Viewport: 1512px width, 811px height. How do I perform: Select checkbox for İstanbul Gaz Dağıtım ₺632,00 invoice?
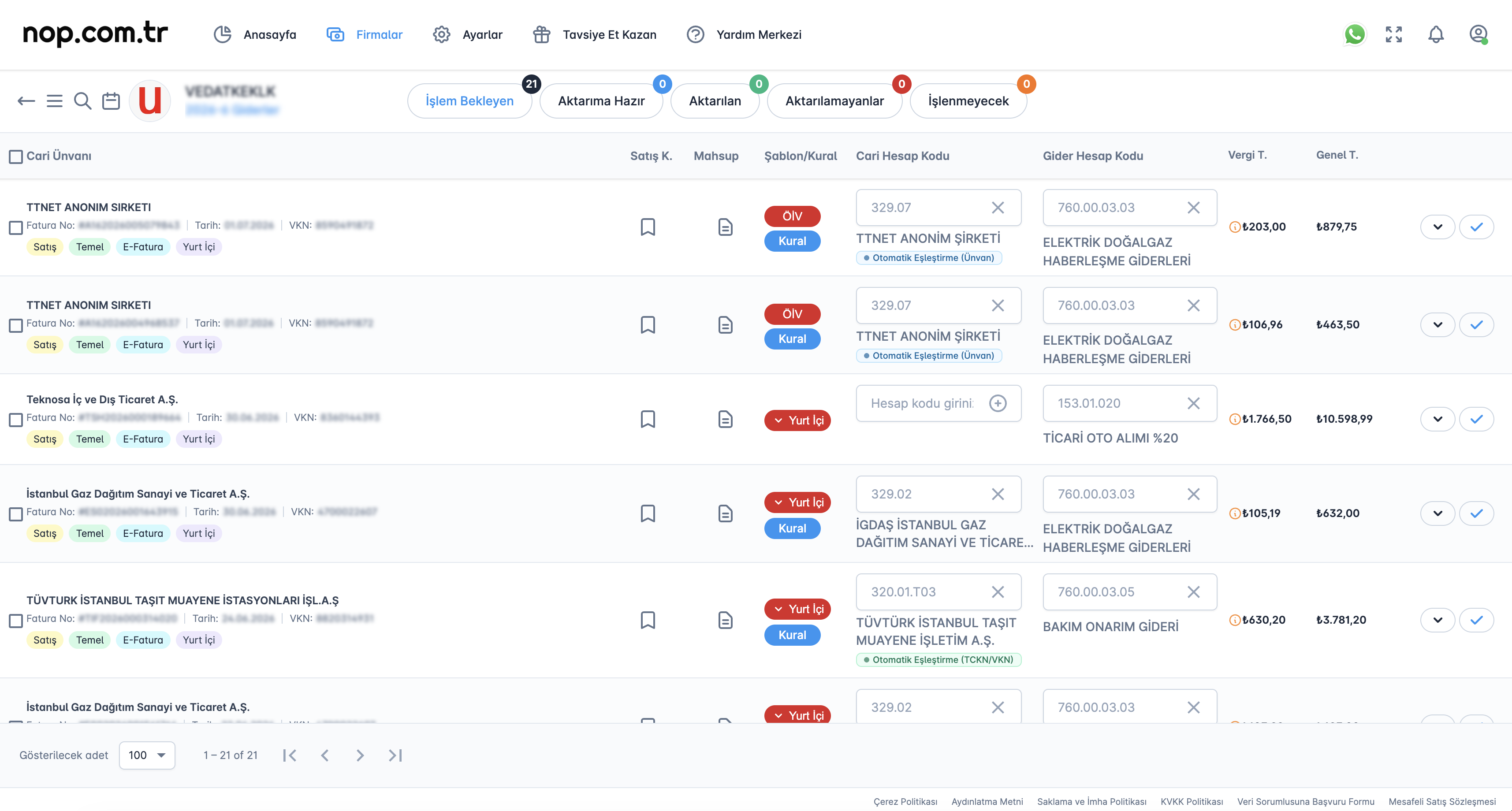point(16,514)
